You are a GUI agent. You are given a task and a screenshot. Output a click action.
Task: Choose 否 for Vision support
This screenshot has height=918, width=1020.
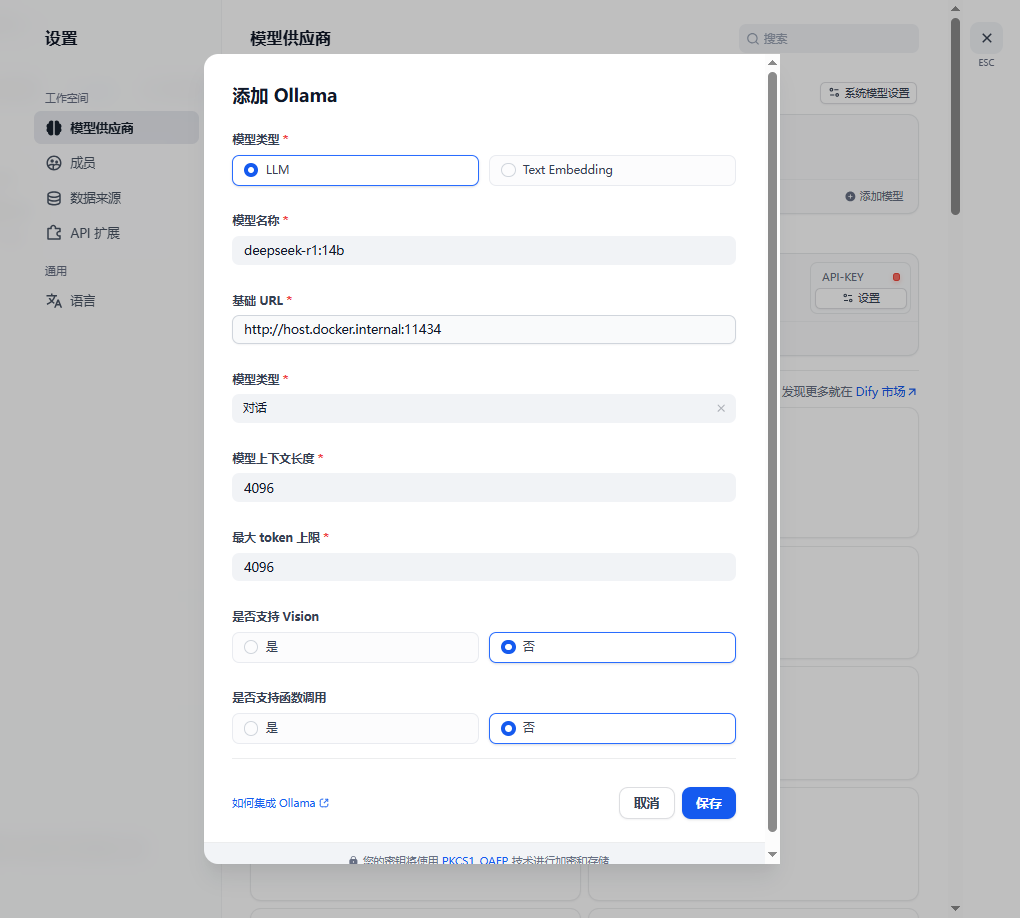(612, 647)
